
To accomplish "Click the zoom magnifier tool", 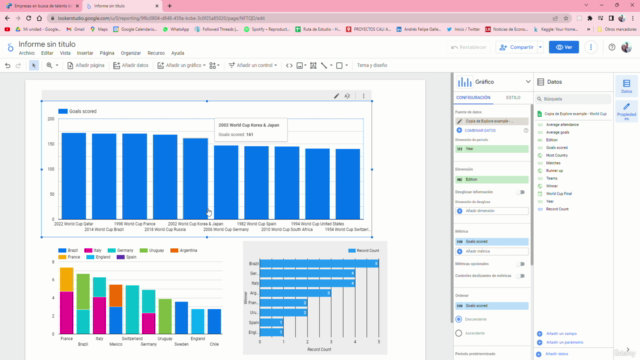I will (49, 65).
